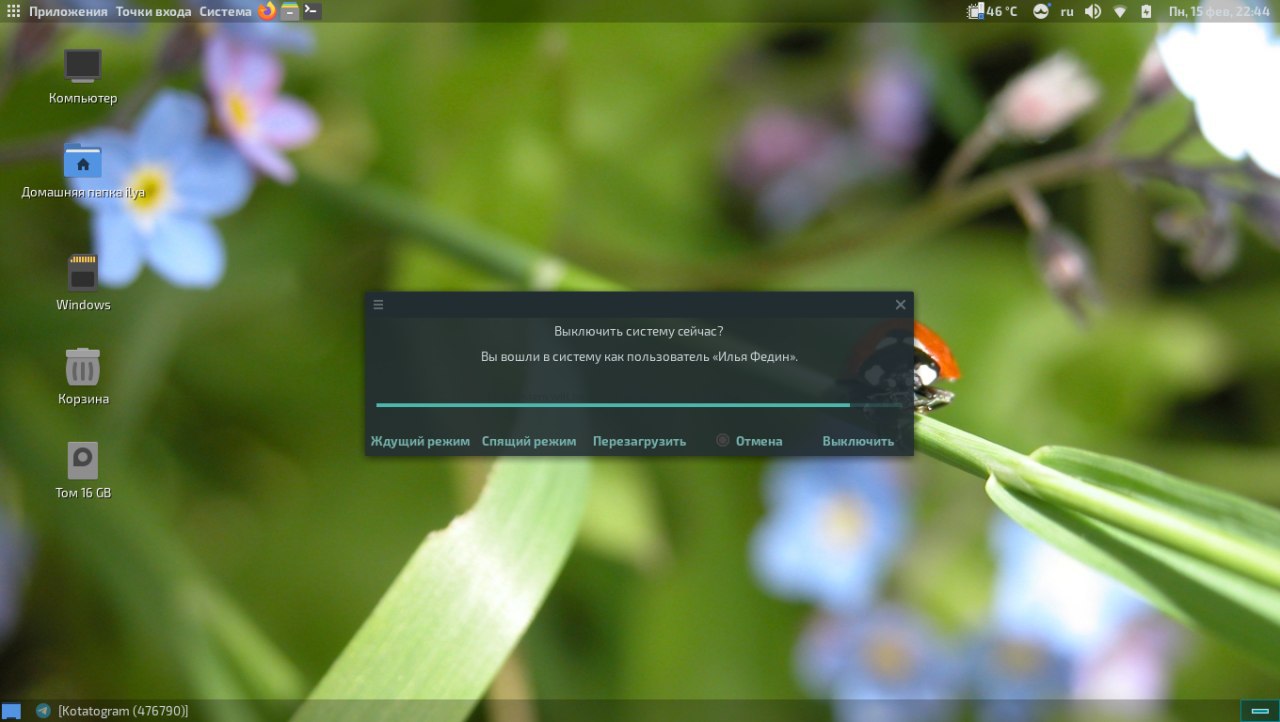Click the battery charging icon
Viewport: 1280px width, 722px height.
pyautogui.click(x=1146, y=11)
